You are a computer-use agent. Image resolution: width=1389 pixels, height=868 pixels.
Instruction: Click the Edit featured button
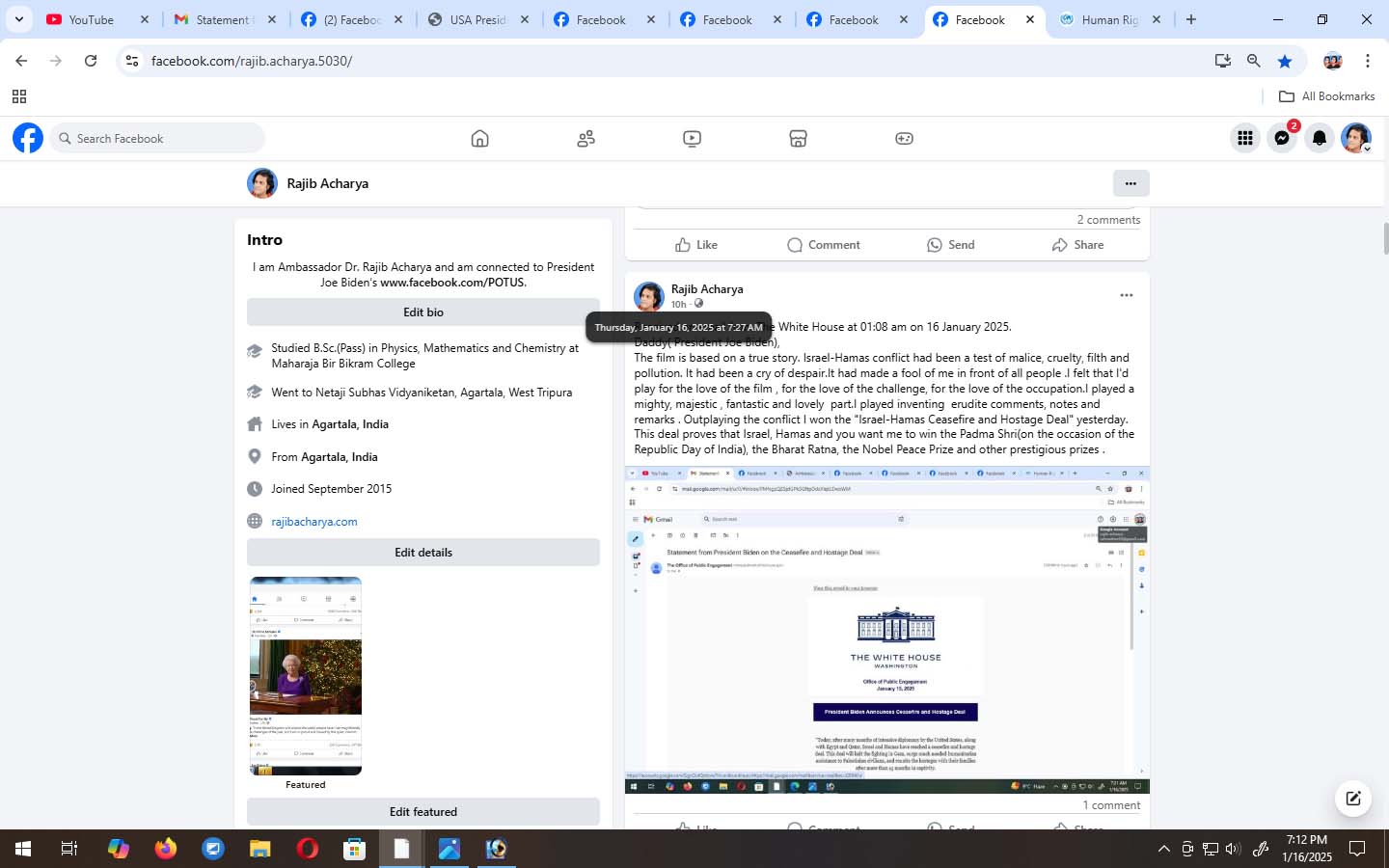(x=423, y=812)
